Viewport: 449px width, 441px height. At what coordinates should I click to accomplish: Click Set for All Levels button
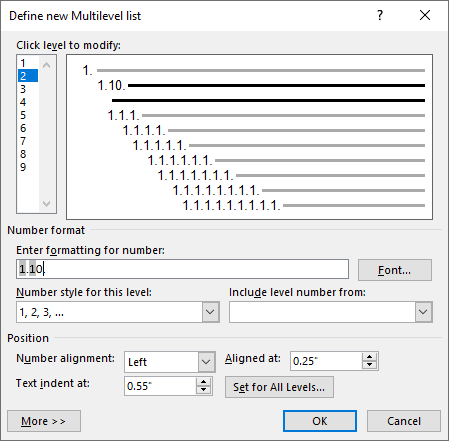click(279, 387)
